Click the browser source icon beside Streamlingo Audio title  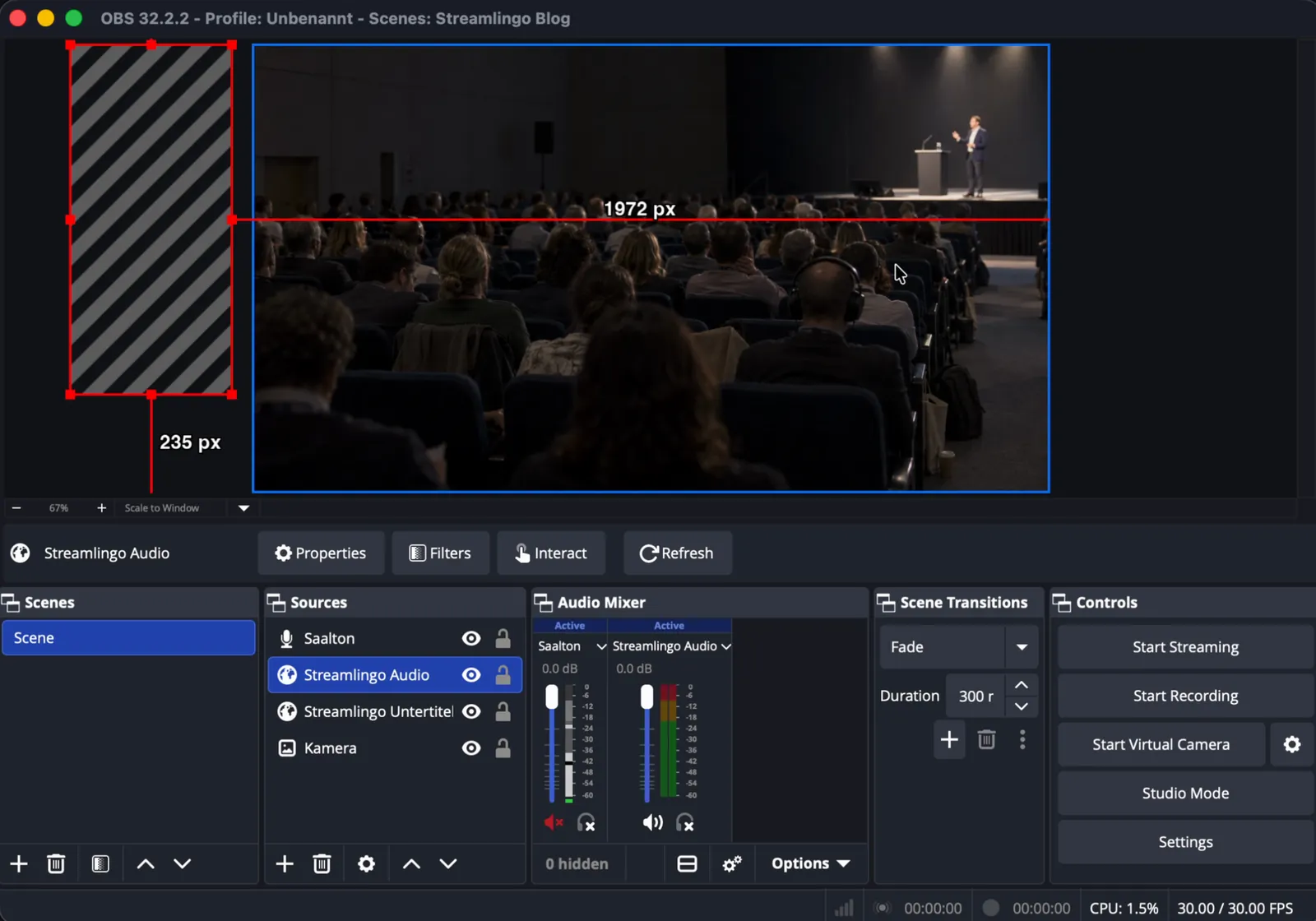pyautogui.click(x=21, y=553)
